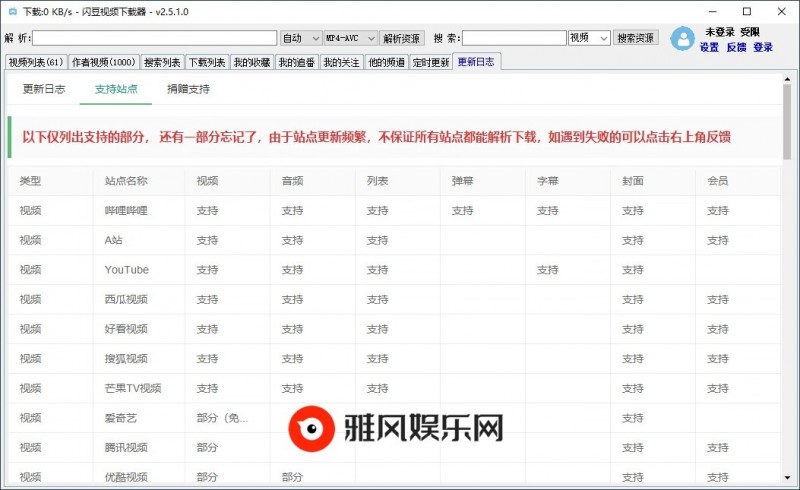Click the 未登录 受限 status text
Image resolution: width=800 pixels, height=490 pixels.
(732, 32)
